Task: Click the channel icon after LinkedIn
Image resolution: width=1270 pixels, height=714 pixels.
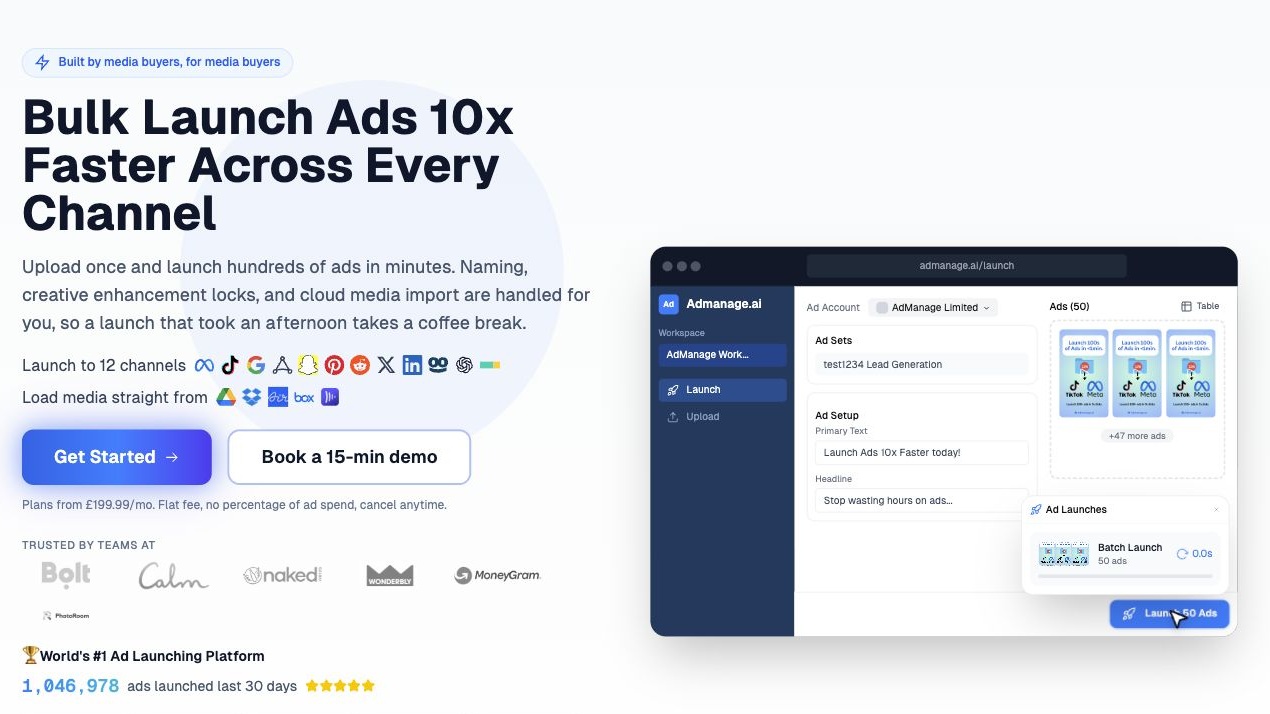Action: point(438,365)
